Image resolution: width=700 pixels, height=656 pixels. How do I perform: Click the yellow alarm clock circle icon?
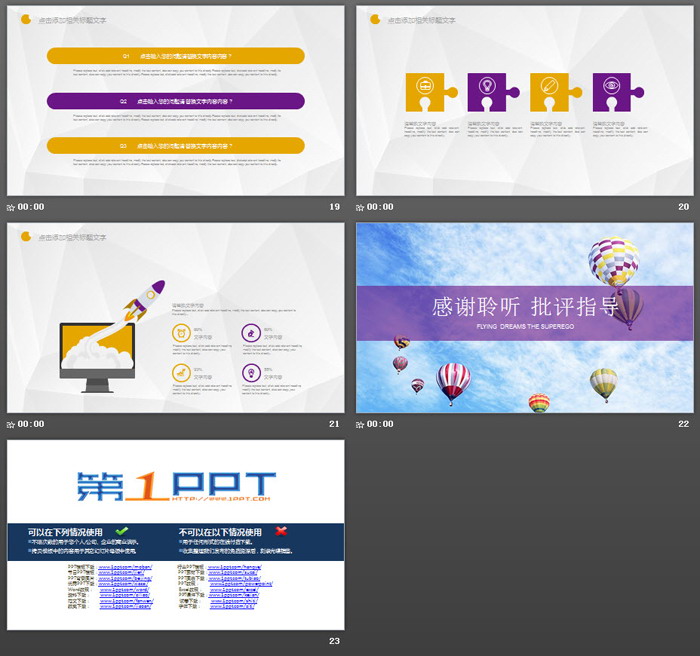pos(181,333)
